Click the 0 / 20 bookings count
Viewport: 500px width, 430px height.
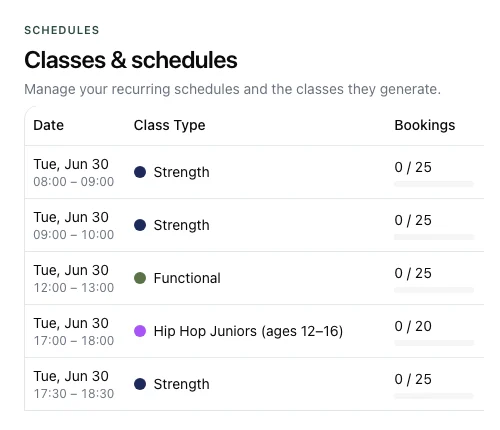tap(413, 326)
